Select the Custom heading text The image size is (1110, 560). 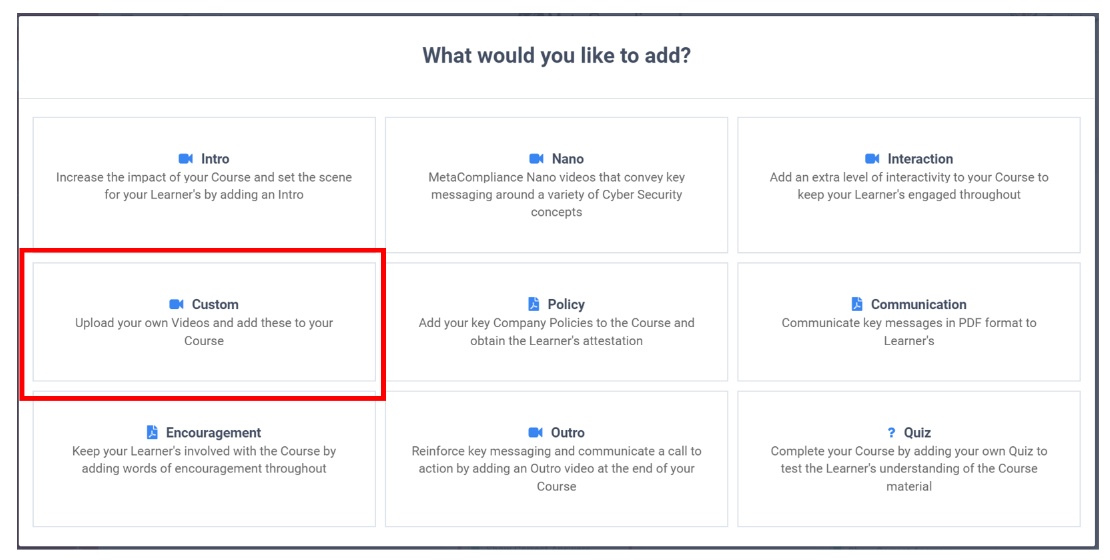tap(215, 304)
